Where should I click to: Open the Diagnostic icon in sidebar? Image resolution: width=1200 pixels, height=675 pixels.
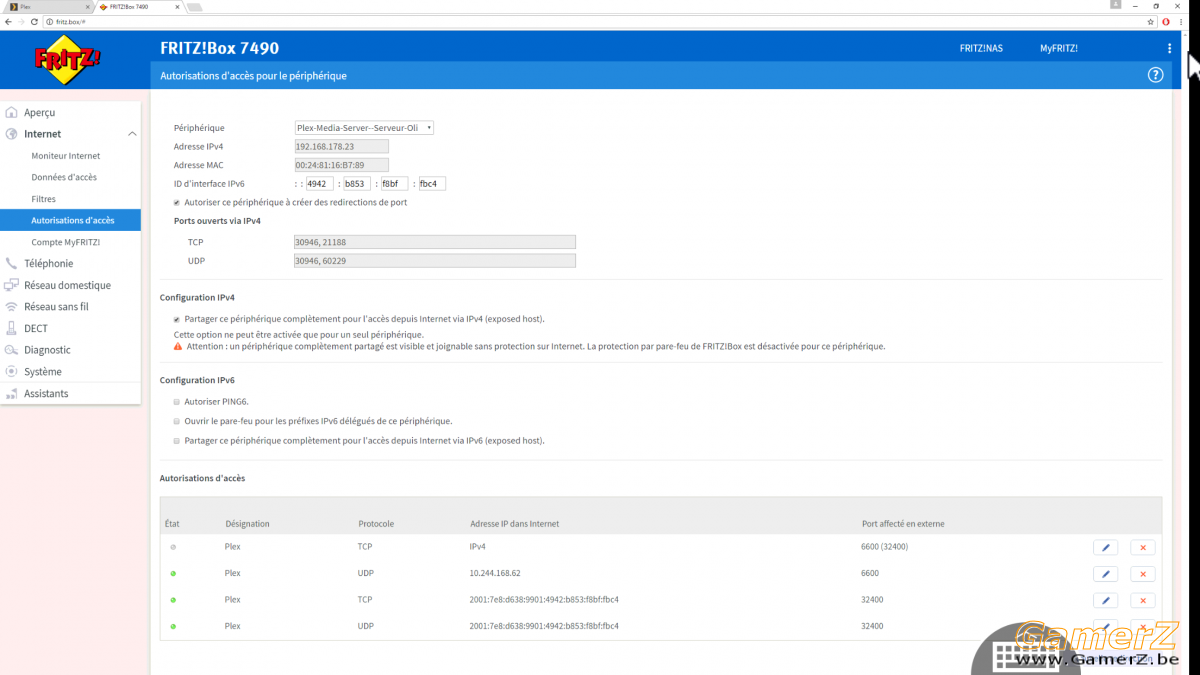12,350
